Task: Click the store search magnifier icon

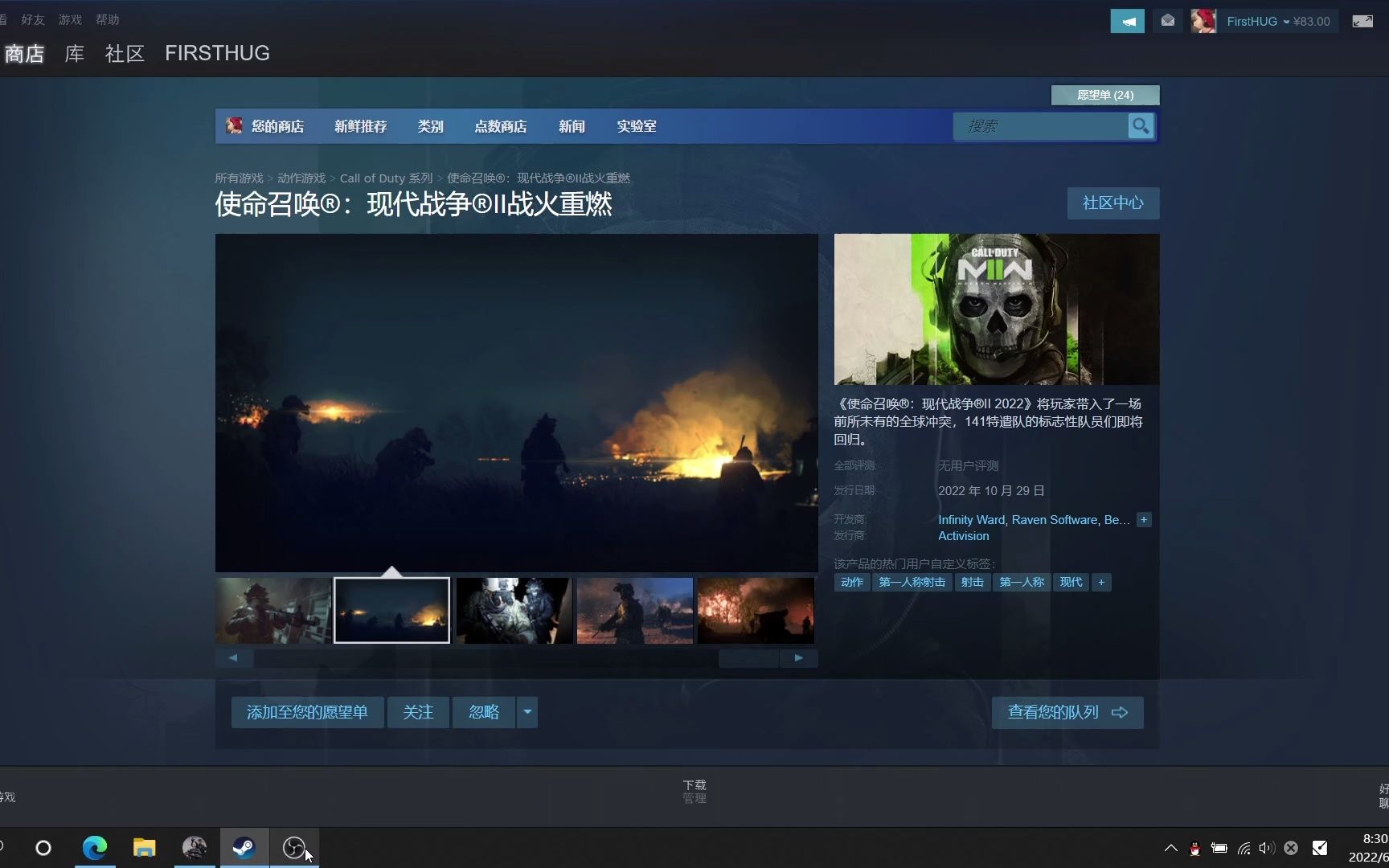Action: point(1141,126)
